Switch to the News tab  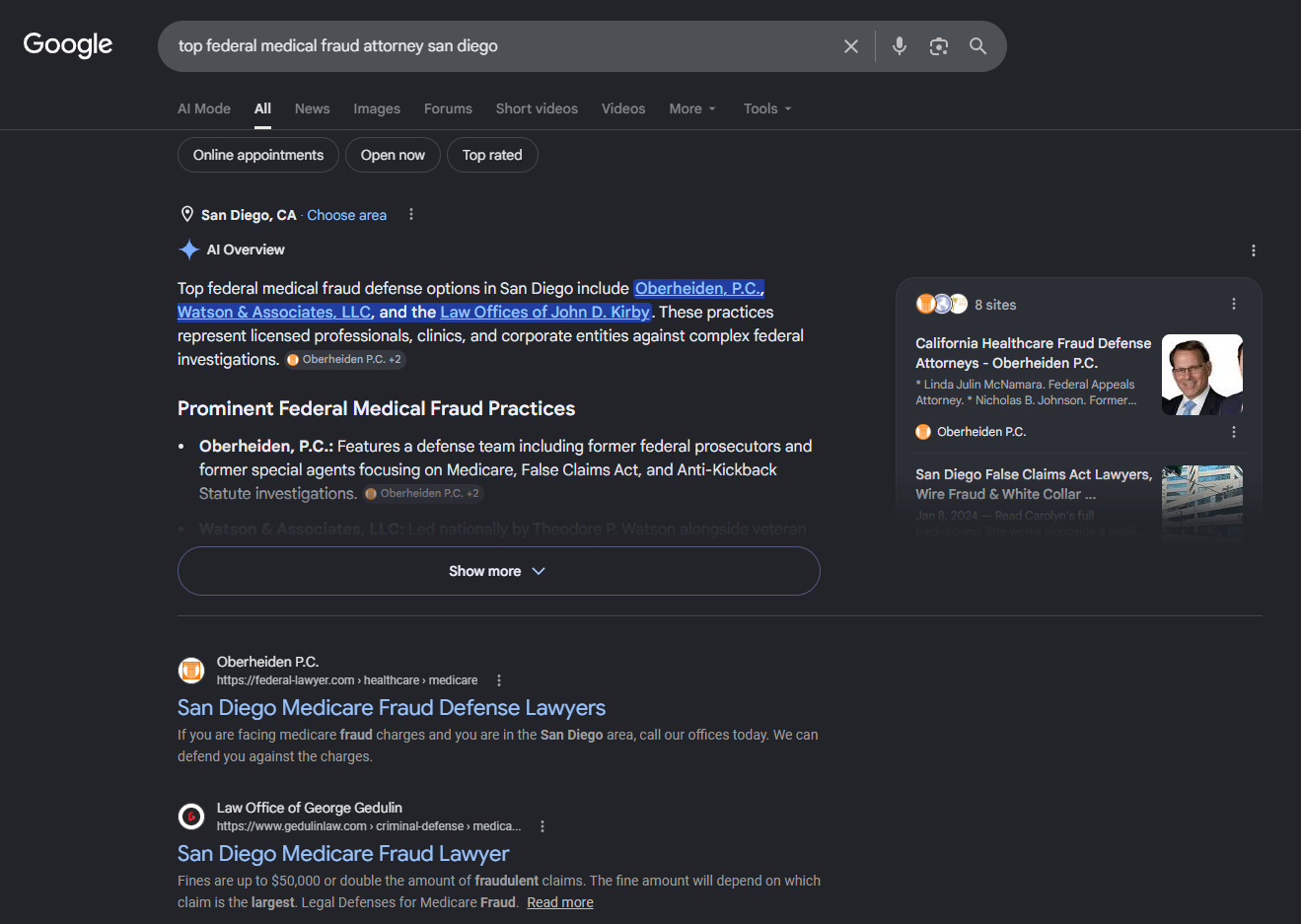point(313,108)
